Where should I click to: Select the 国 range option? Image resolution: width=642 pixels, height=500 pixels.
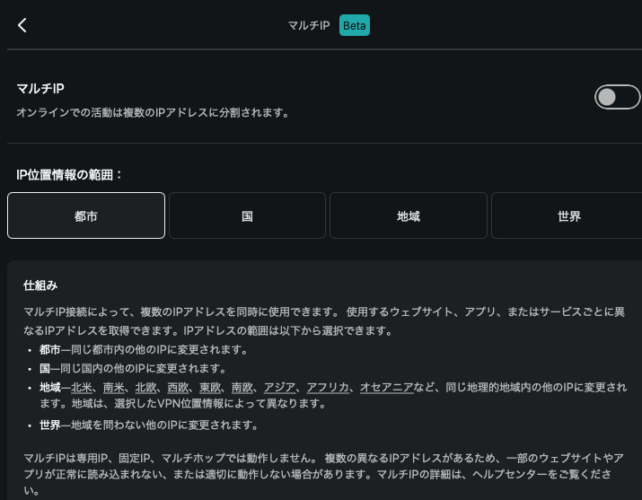[x=247, y=215]
